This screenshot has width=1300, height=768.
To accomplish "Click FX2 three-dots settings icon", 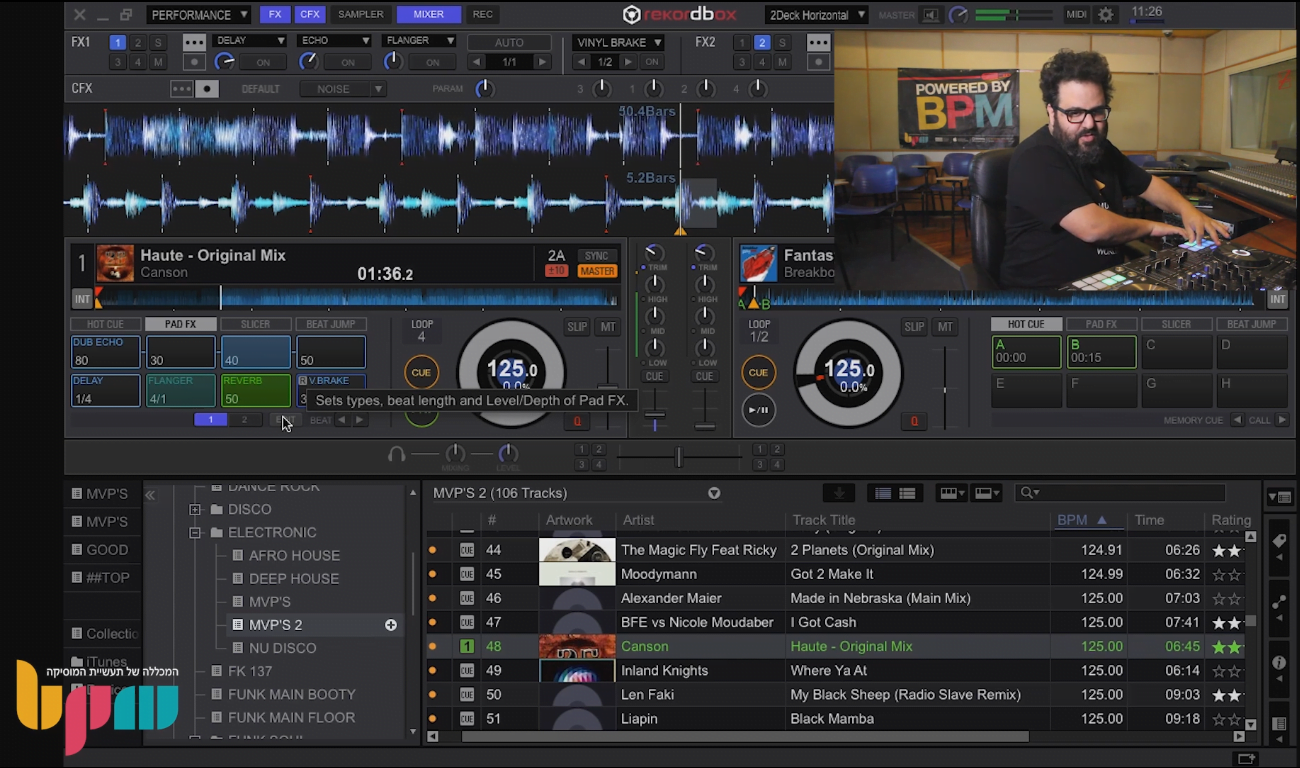I will point(818,42).
